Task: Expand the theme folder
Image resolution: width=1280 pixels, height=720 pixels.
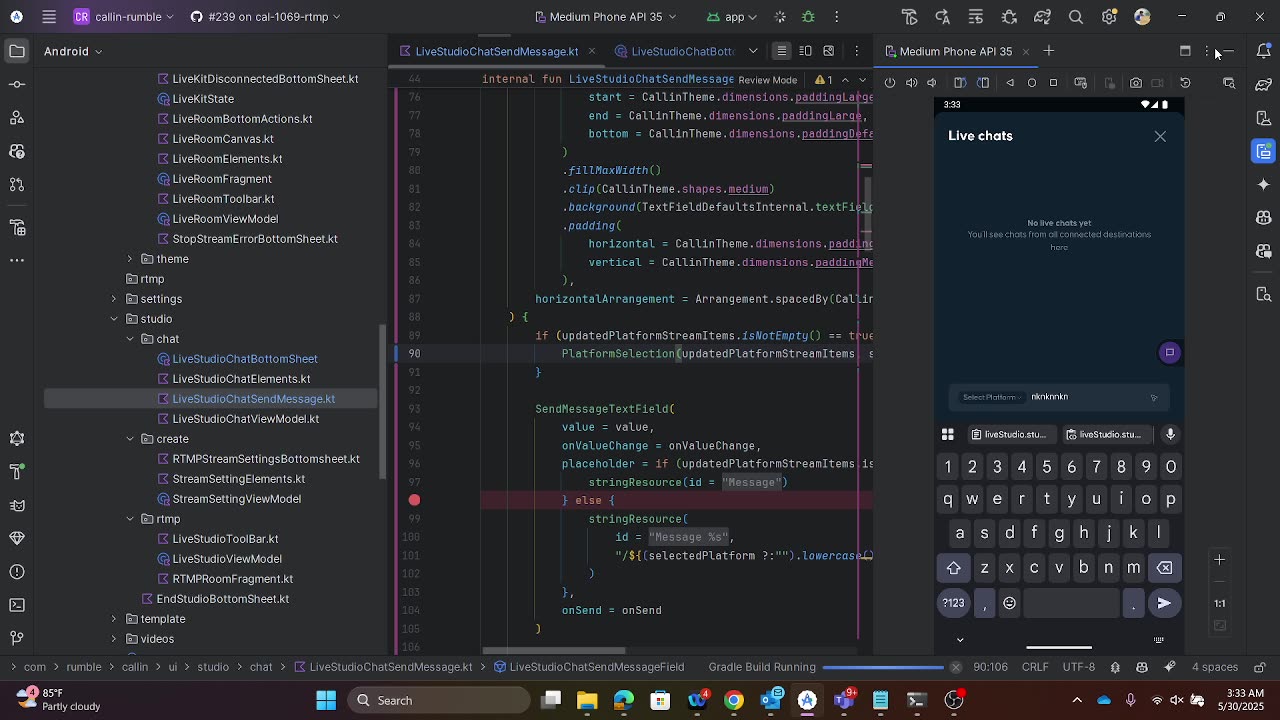Action: [x=130, y=259]
